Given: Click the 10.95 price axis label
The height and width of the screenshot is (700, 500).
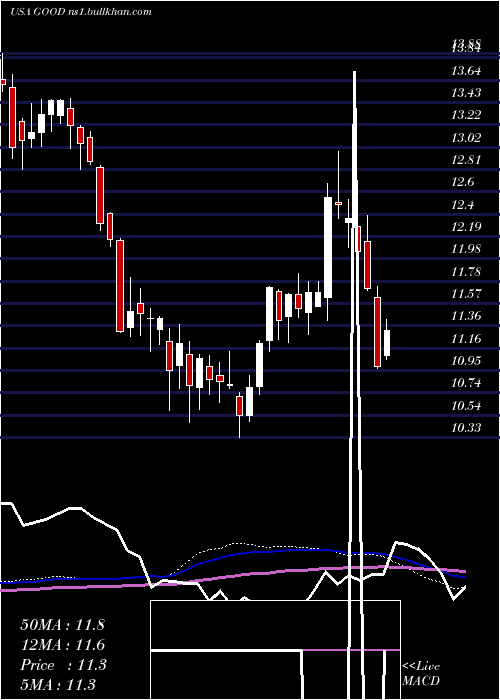Looking at the screenshot, I should 466,361.
